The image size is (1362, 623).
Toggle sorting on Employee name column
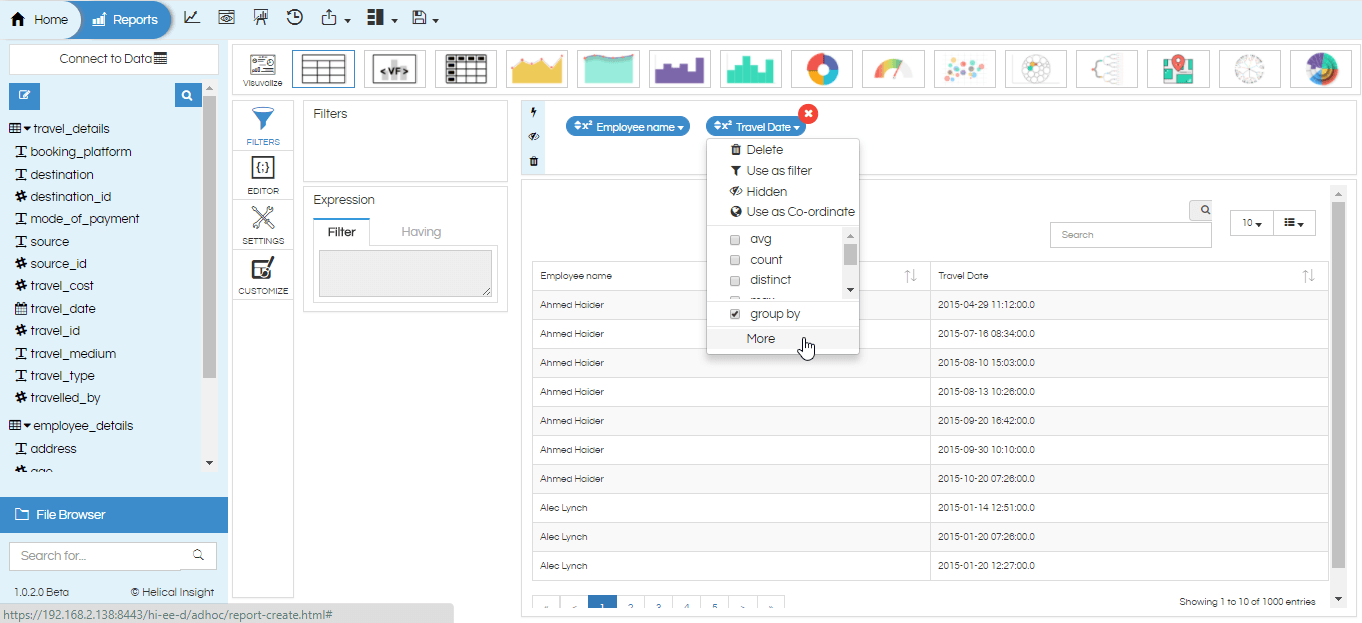pyautogui.click(x=910, y=276)
